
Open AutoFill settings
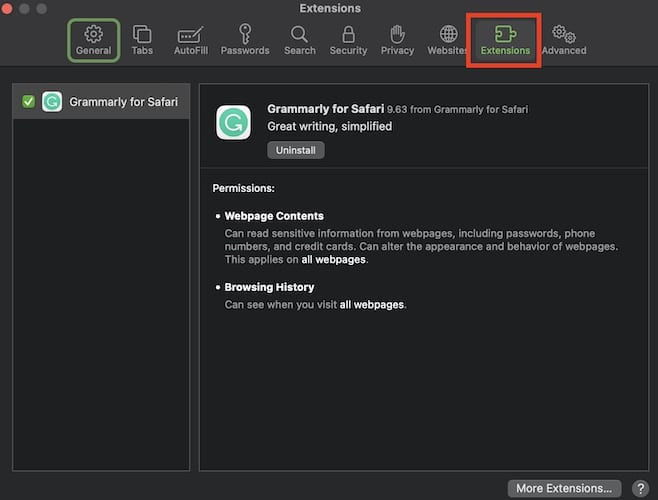point(191,40)
